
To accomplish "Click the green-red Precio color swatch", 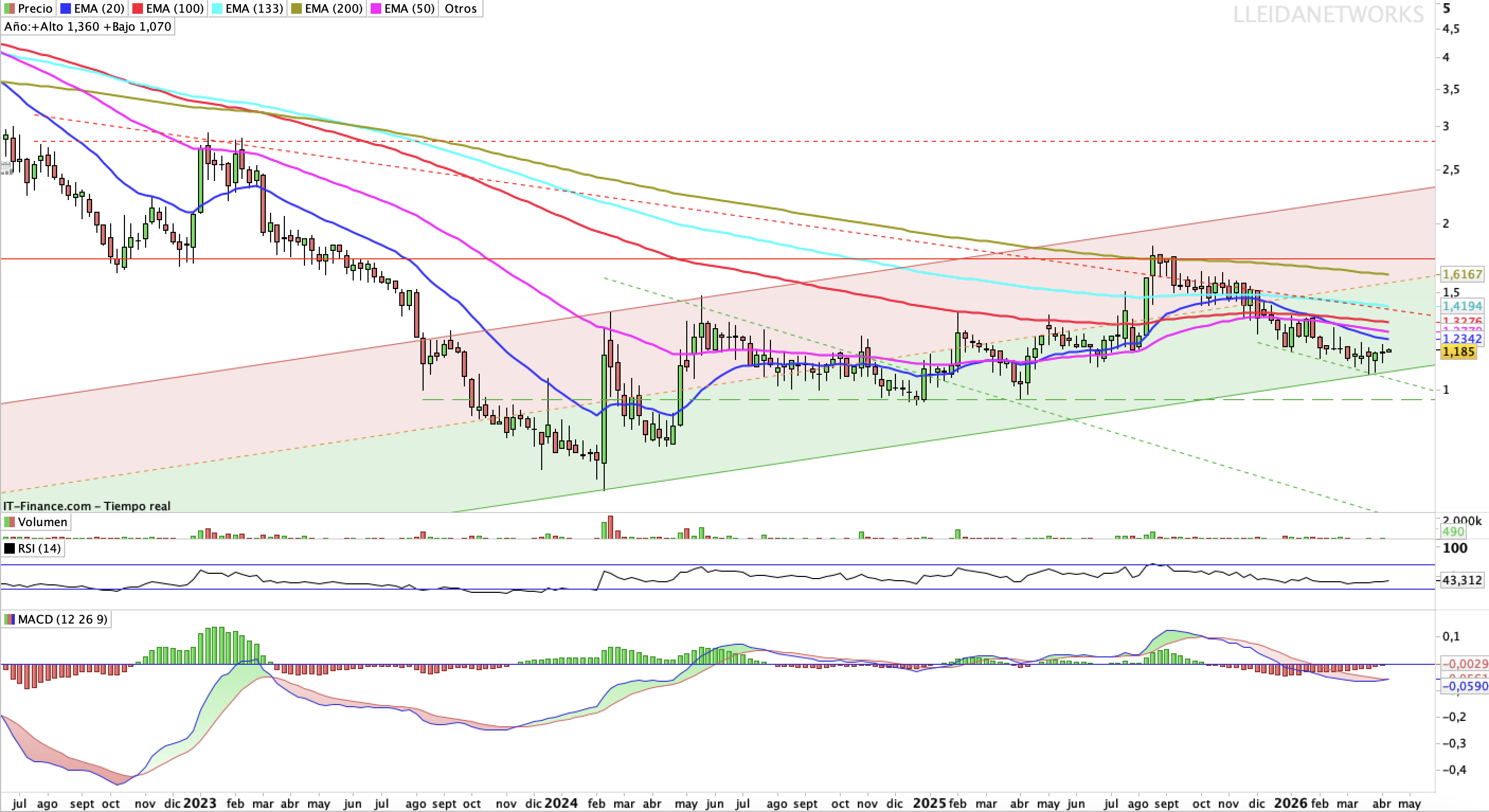I will click(x=11, y=8).
